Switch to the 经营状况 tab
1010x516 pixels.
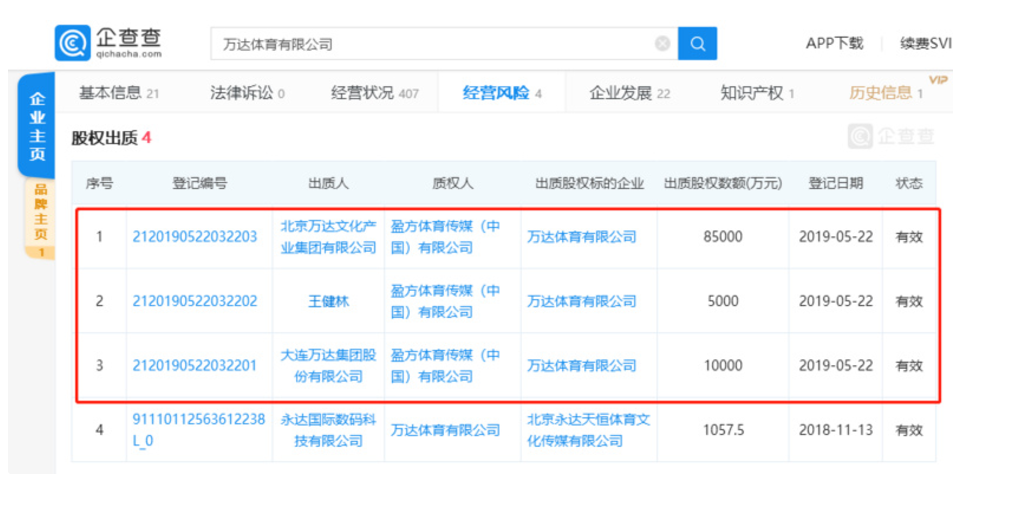point(375,93)
